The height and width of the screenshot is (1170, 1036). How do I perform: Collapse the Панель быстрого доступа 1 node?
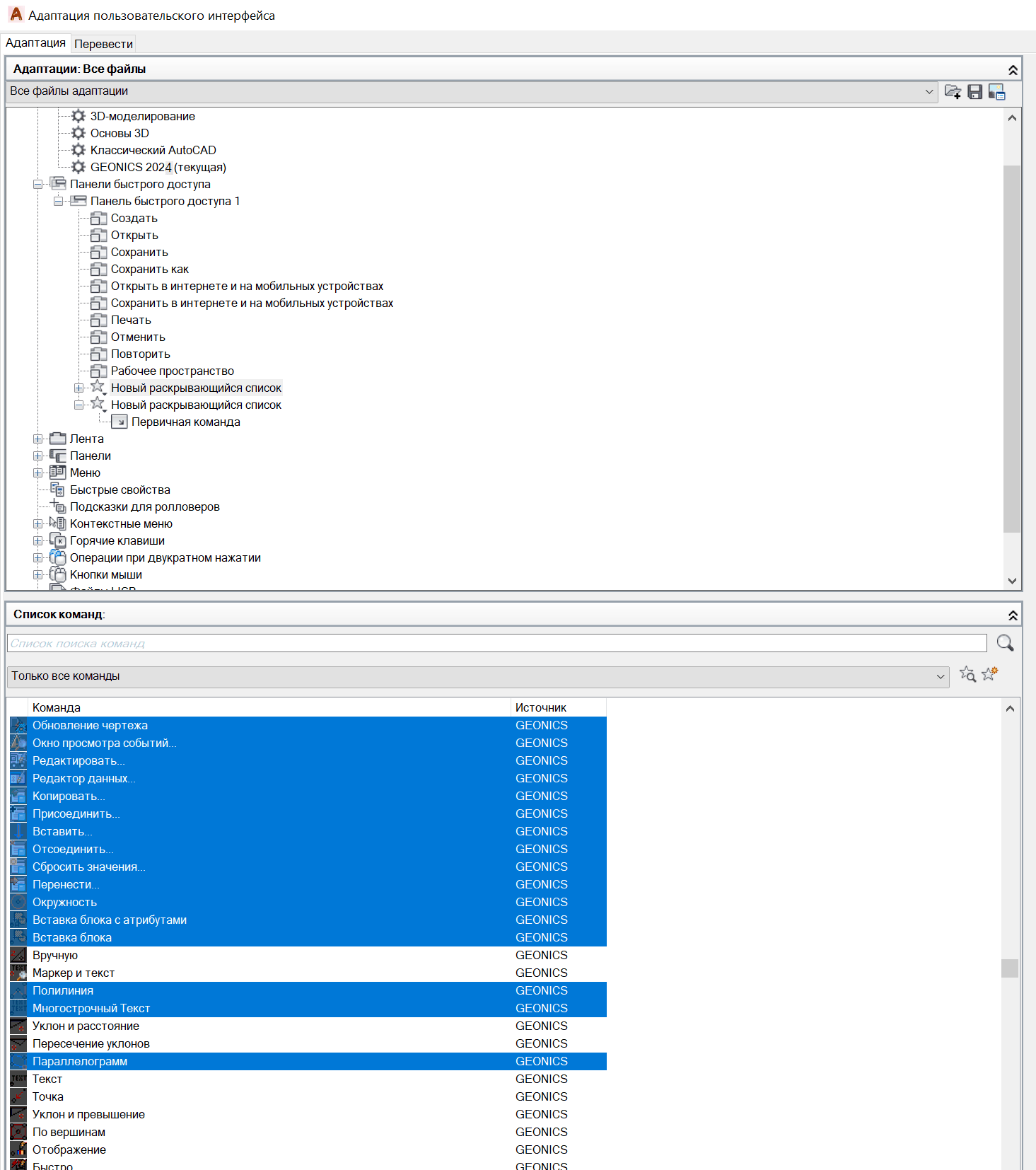(59, 202)
